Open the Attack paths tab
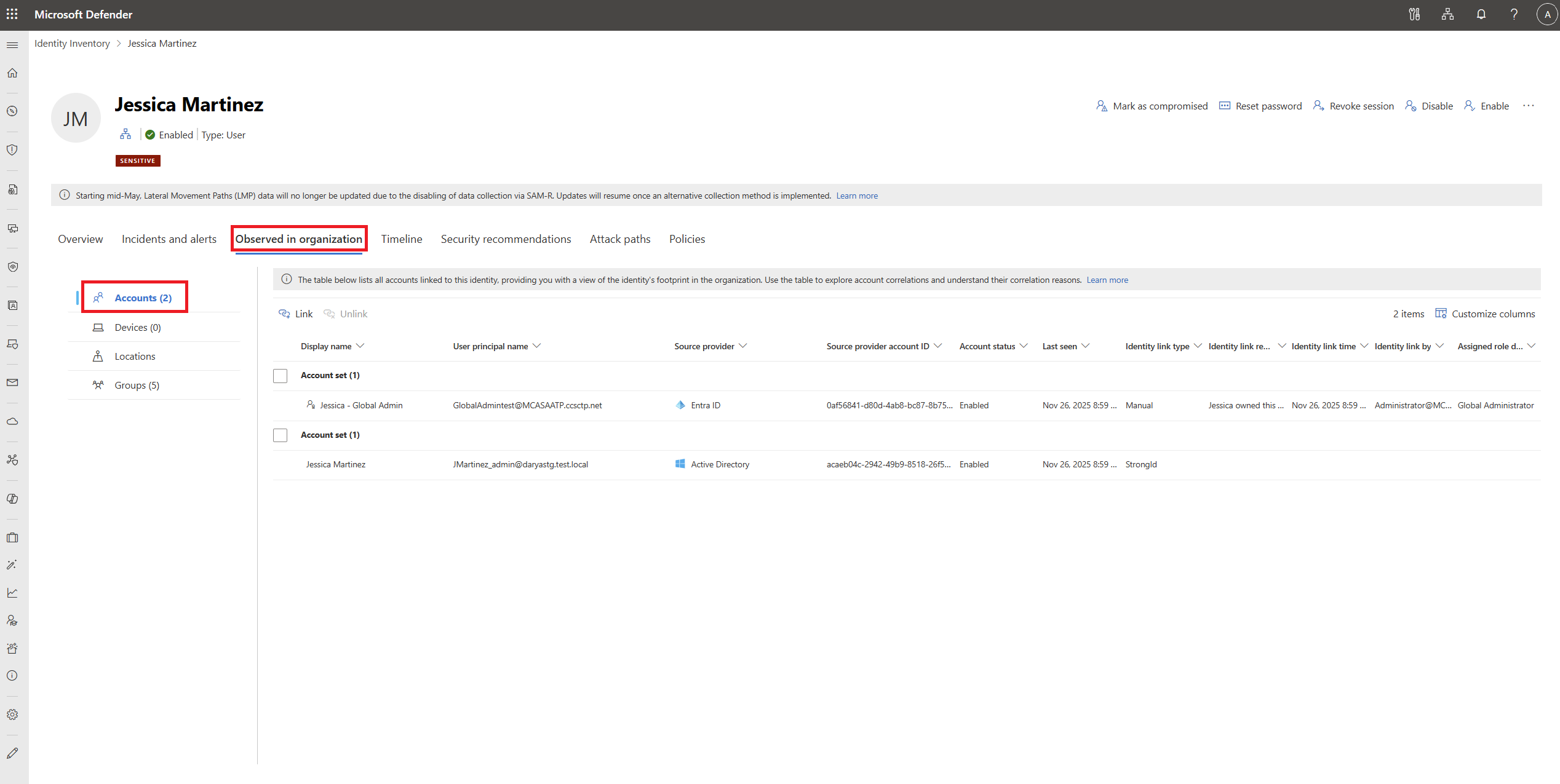This screenshot has height=784, width=1560. click(x=620, y=239)
